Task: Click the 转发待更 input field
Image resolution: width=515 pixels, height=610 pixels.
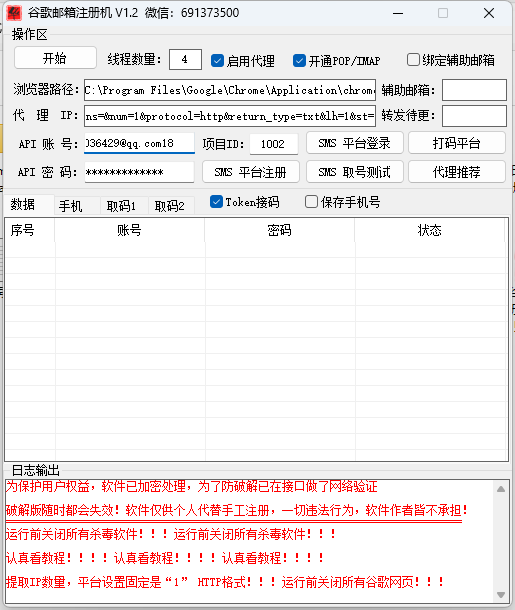Action: point(474,116)
